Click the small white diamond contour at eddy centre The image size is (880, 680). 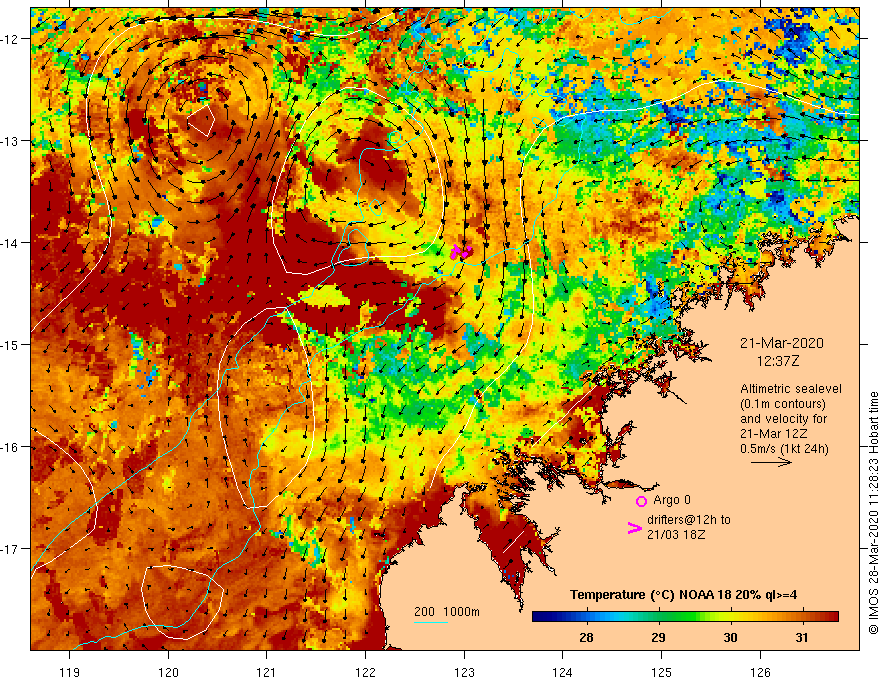coord(201,120)
